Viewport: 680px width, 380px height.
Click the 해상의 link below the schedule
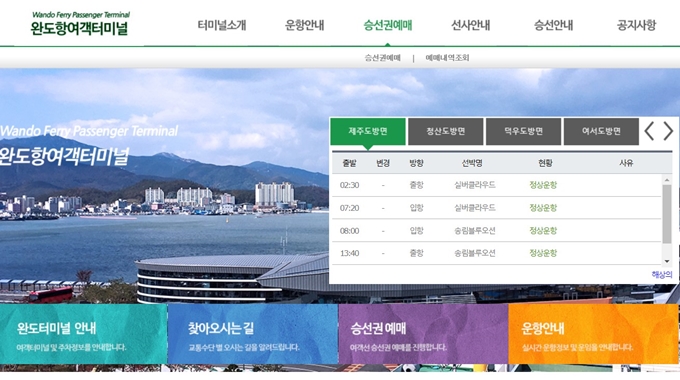[x=662, y=275]
